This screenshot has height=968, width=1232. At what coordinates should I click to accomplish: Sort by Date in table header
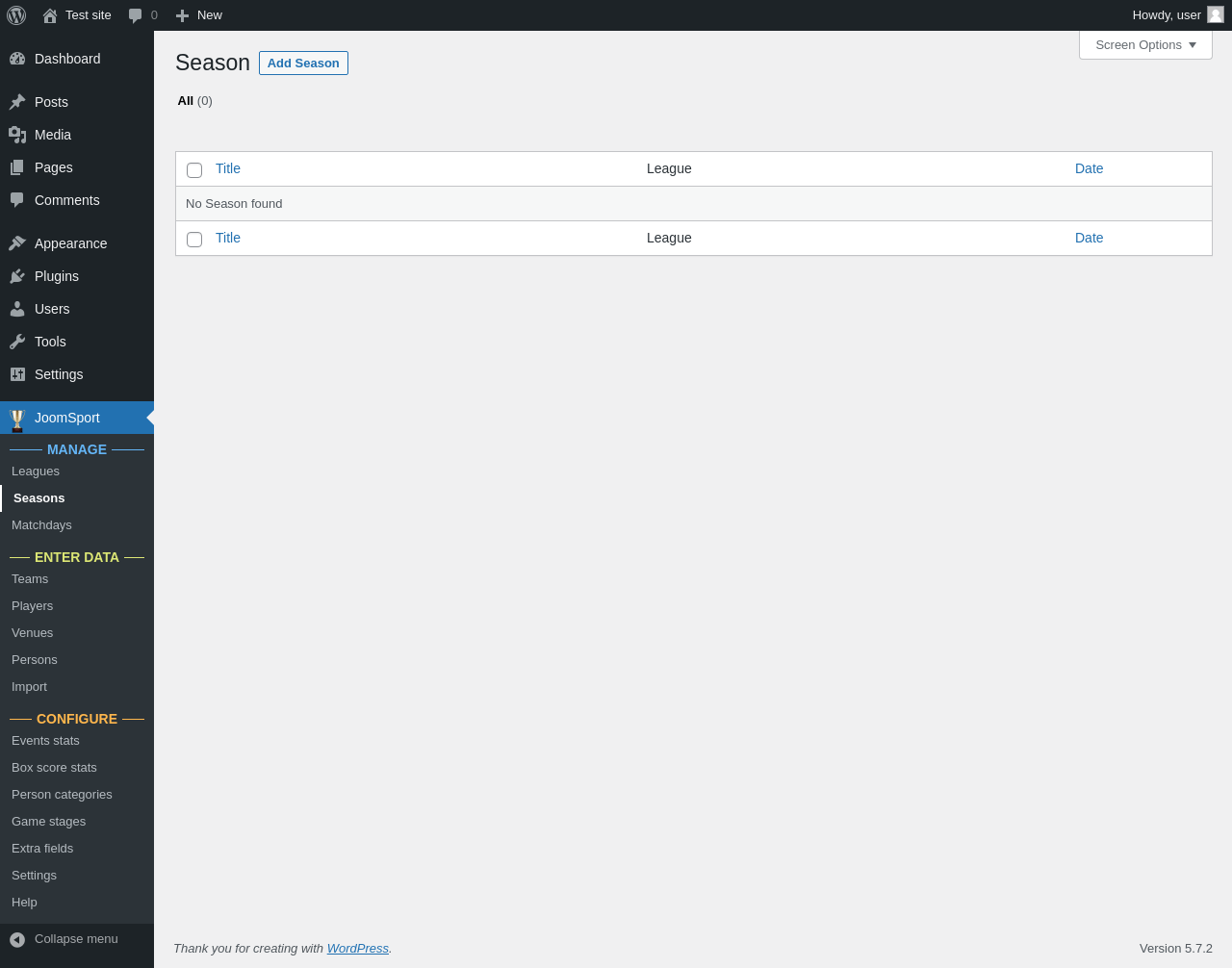point(1089,168)
